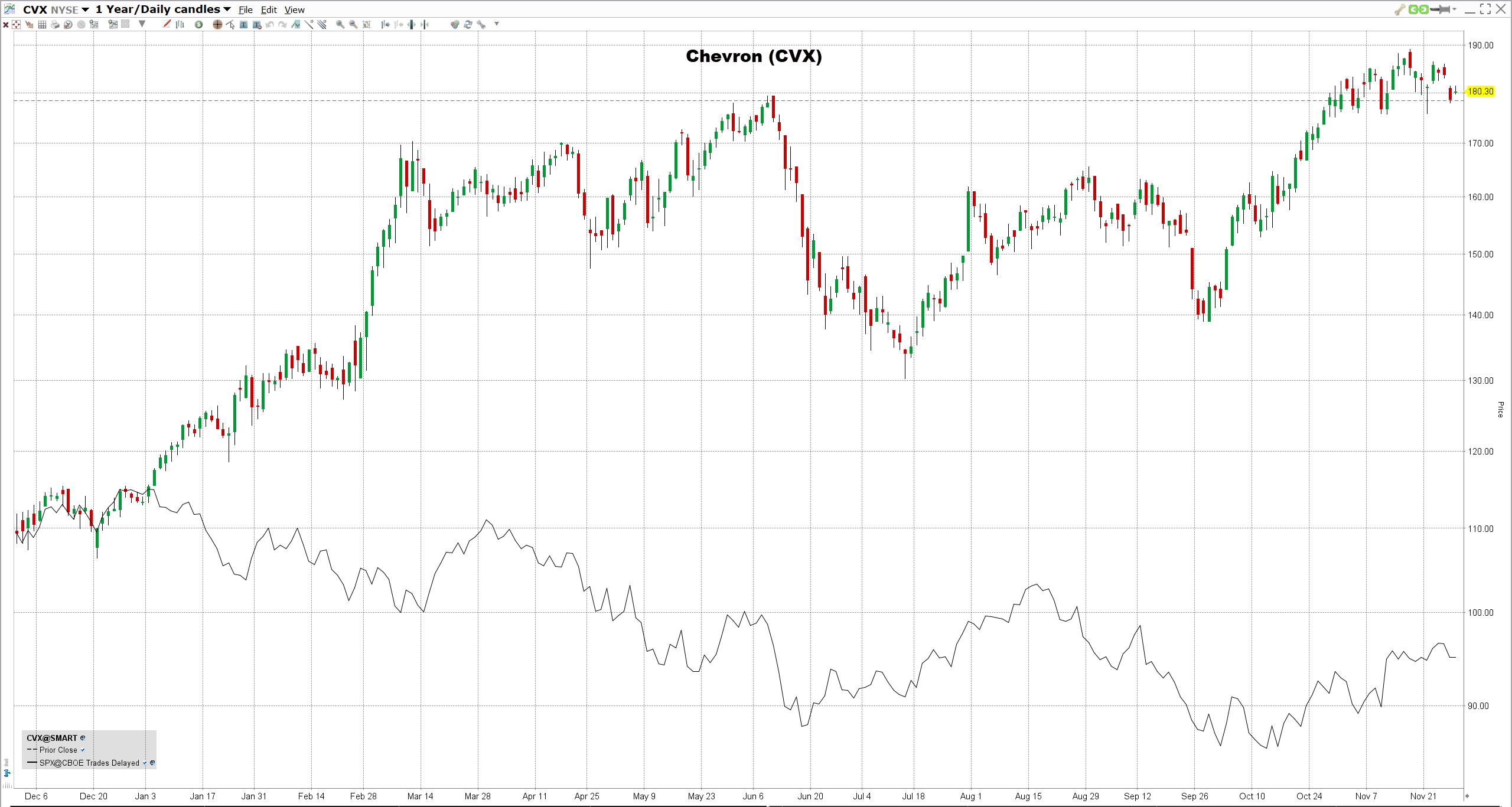Click the undo arrow toolbar icon

269,24
